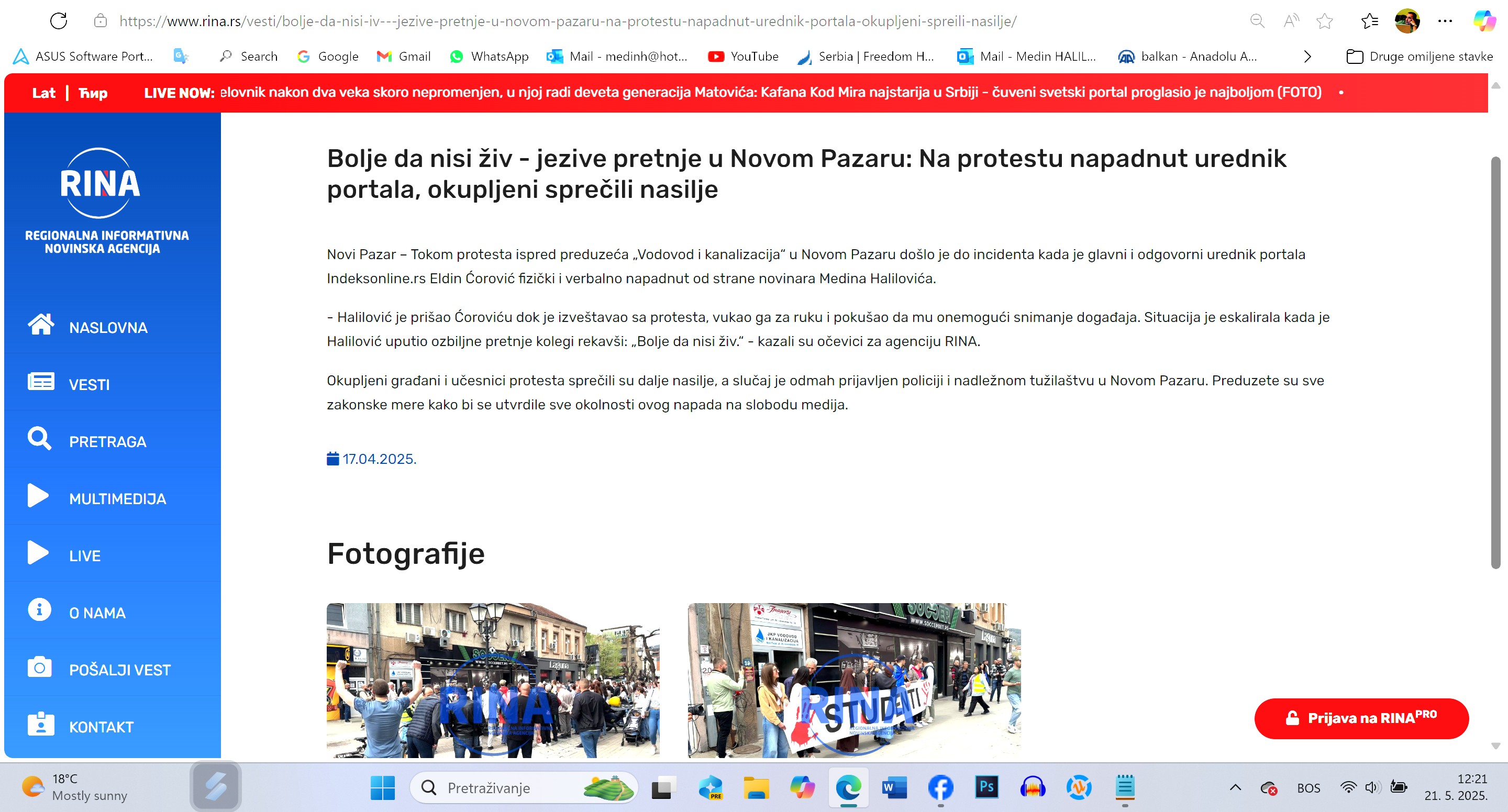The image size is (1508, 812).
Task: Switch site script to Latin (Lat)
Action: pos(43,93)
